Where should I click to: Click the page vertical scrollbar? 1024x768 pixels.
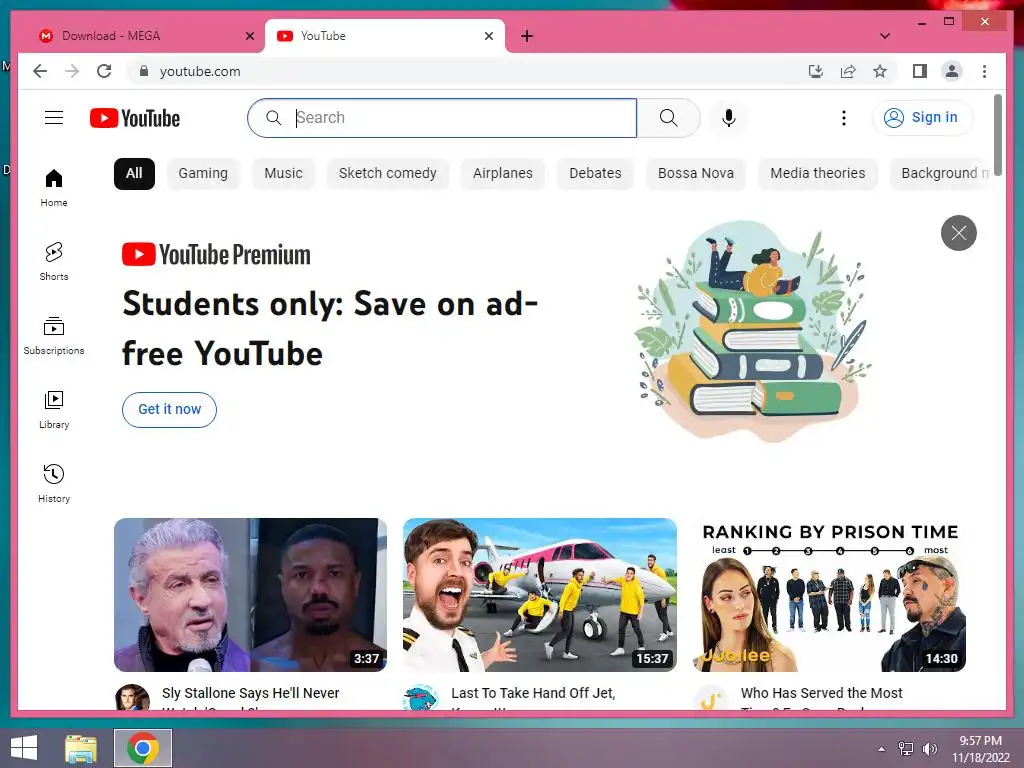click(x=998, y=134)
